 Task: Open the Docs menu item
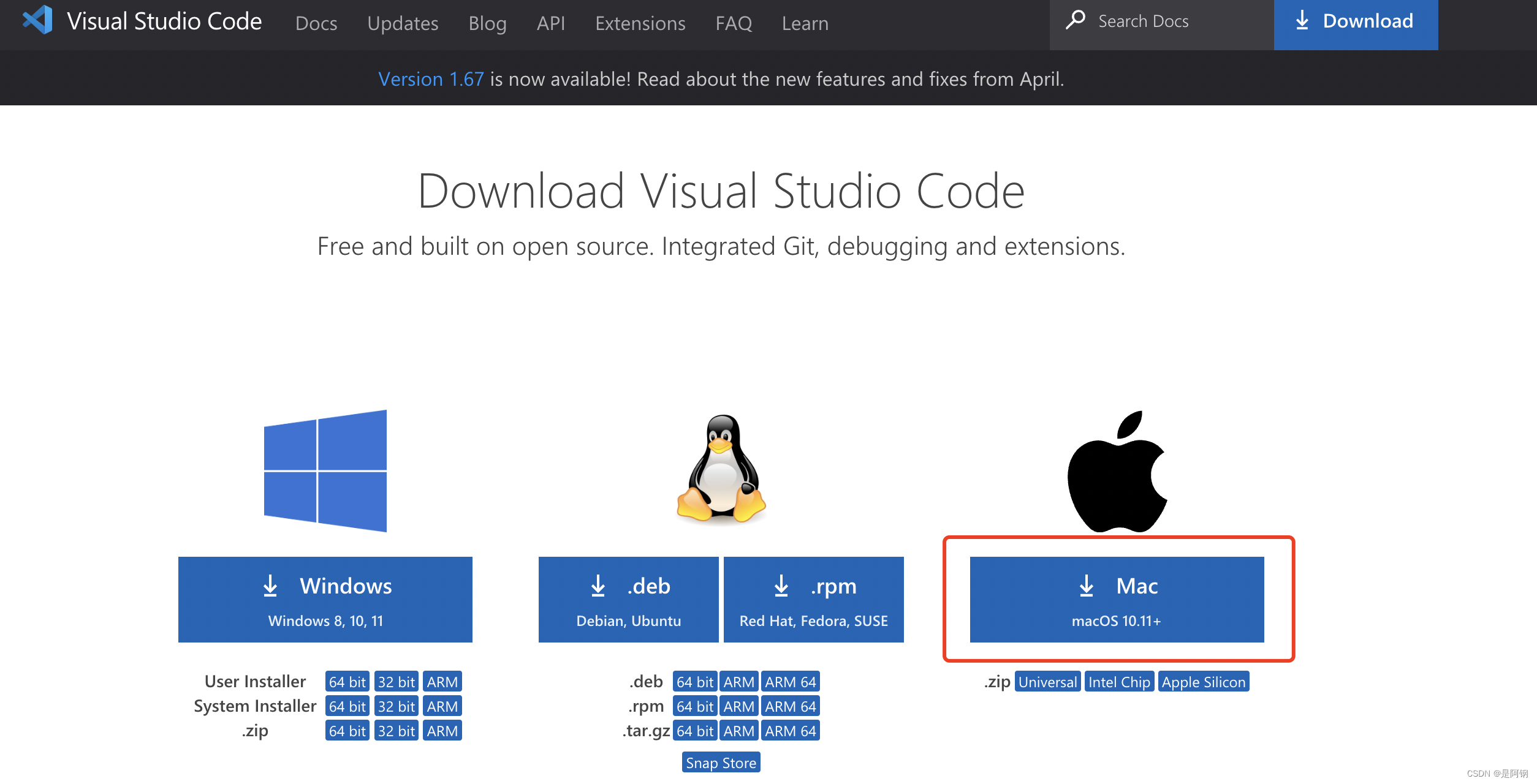coord(316,23)
